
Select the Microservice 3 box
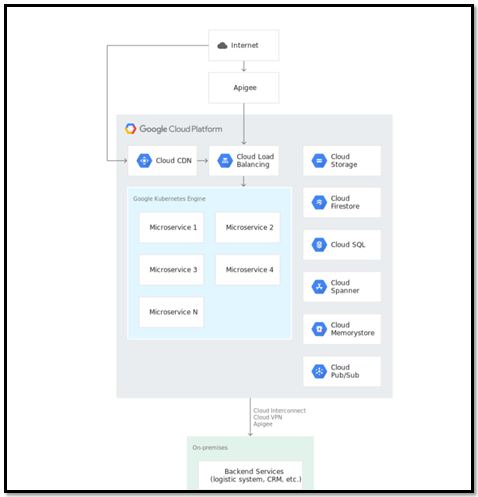click(x=171, y=270)
